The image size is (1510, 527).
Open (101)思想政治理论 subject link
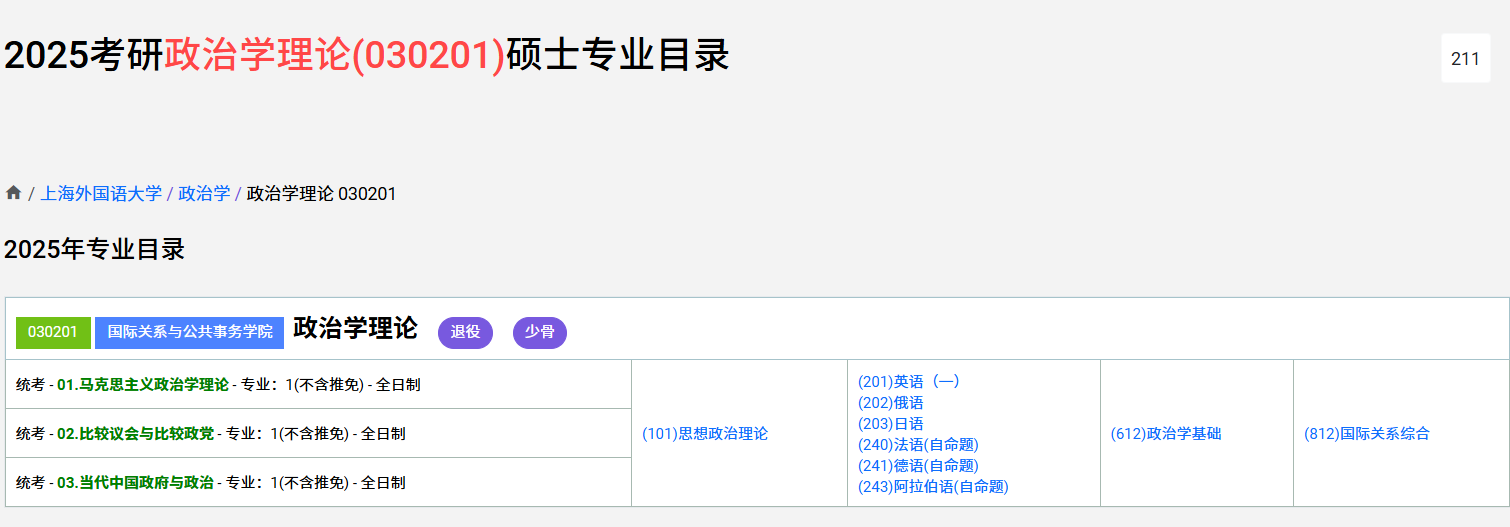[x=705, y=434]
